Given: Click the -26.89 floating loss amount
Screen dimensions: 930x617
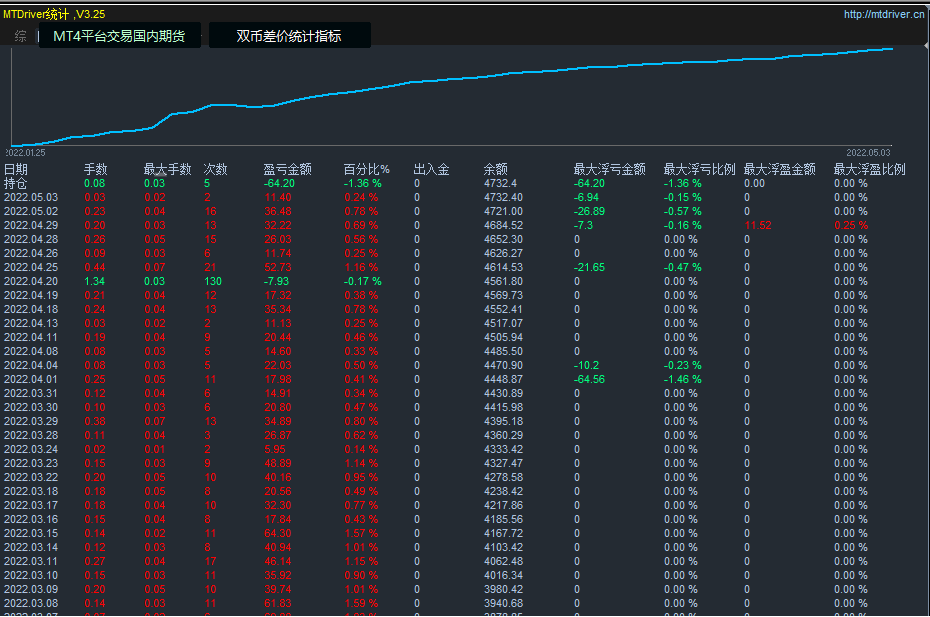Looking at the screenshot, I should pos(590,211).
